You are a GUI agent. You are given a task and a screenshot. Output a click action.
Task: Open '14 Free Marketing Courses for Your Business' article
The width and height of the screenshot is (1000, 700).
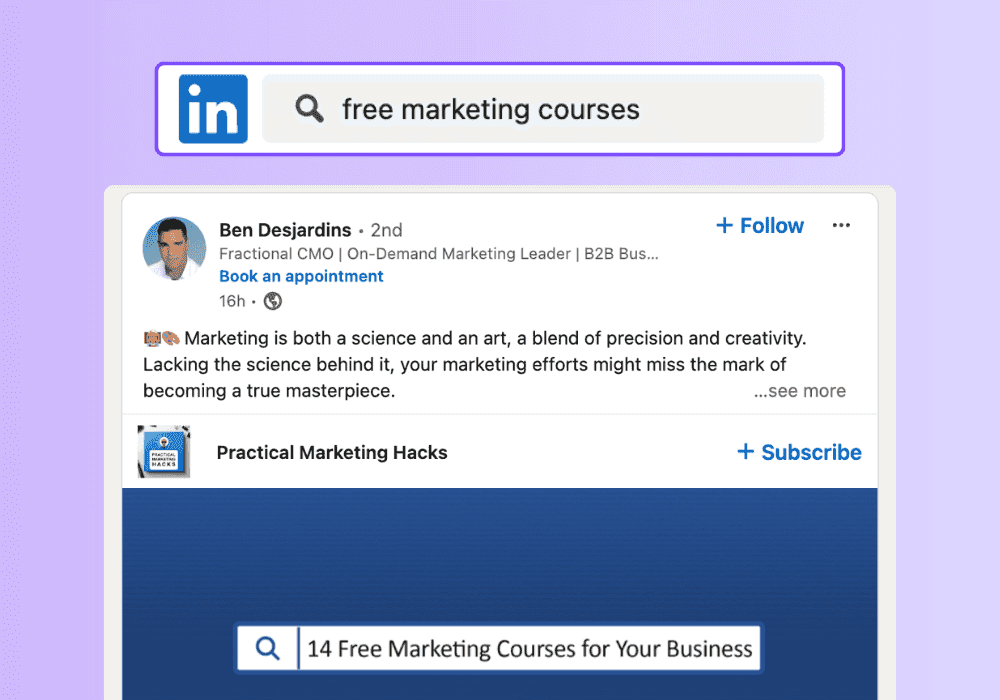coord(529,648)
